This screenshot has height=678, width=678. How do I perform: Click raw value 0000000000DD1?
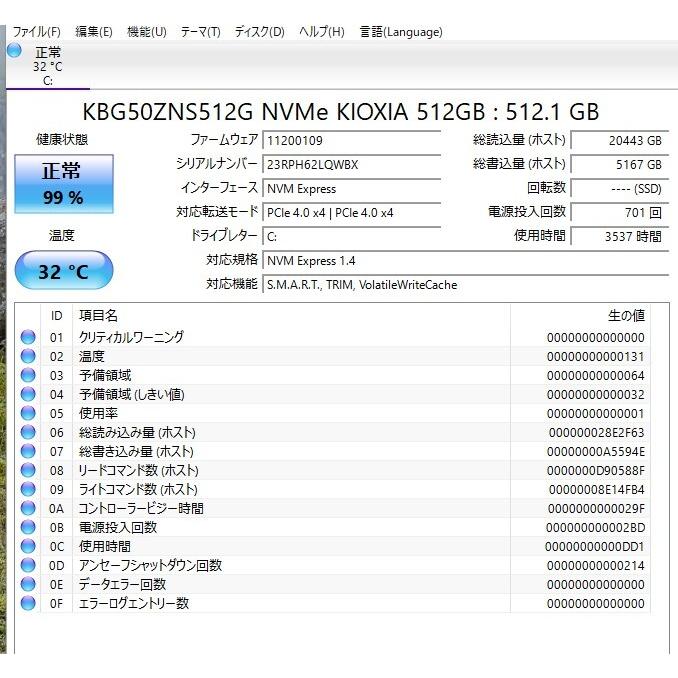[x=595, y=547]
